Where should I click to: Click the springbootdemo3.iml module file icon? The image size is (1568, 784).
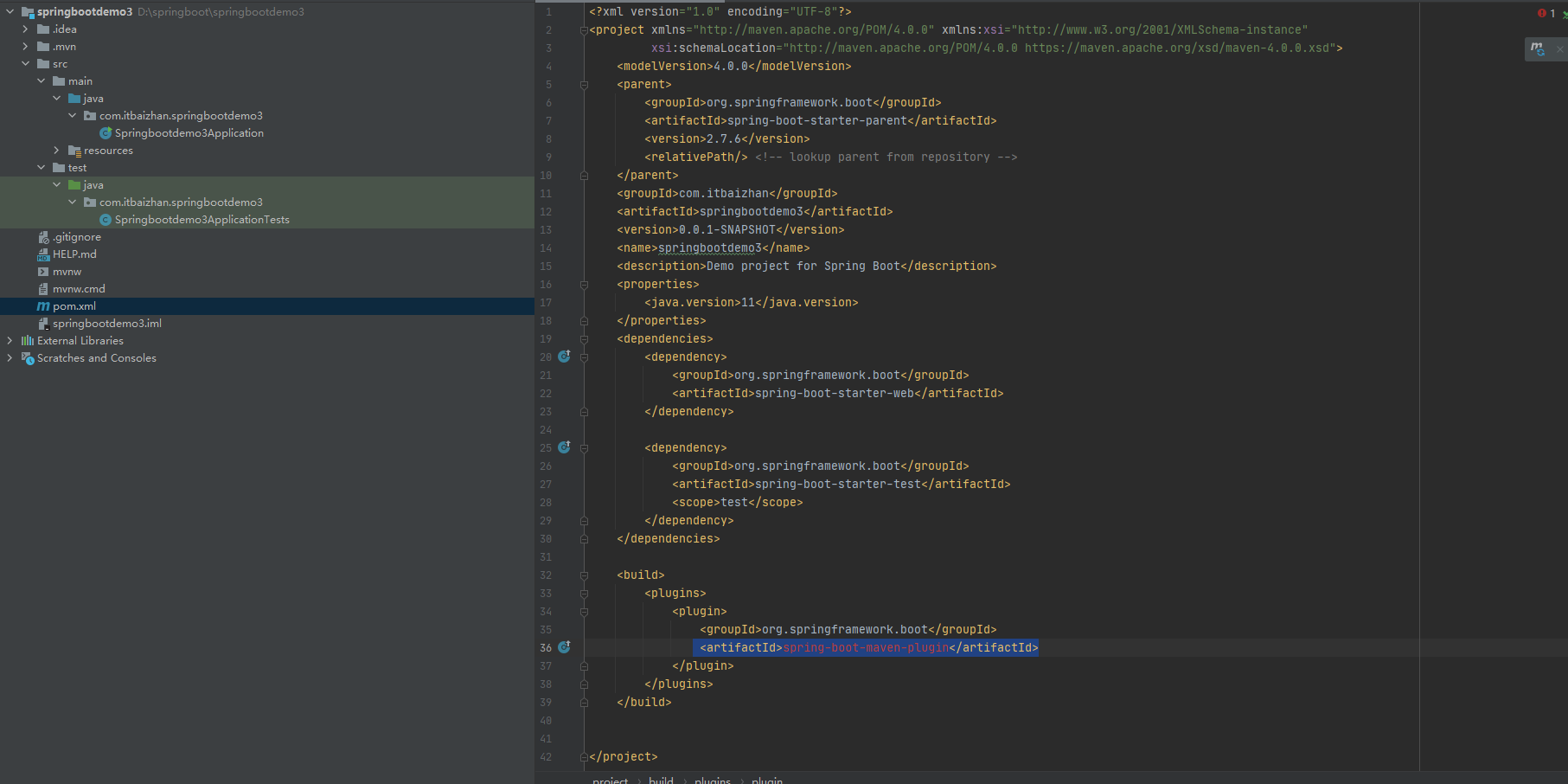click(x=43, y=324)
